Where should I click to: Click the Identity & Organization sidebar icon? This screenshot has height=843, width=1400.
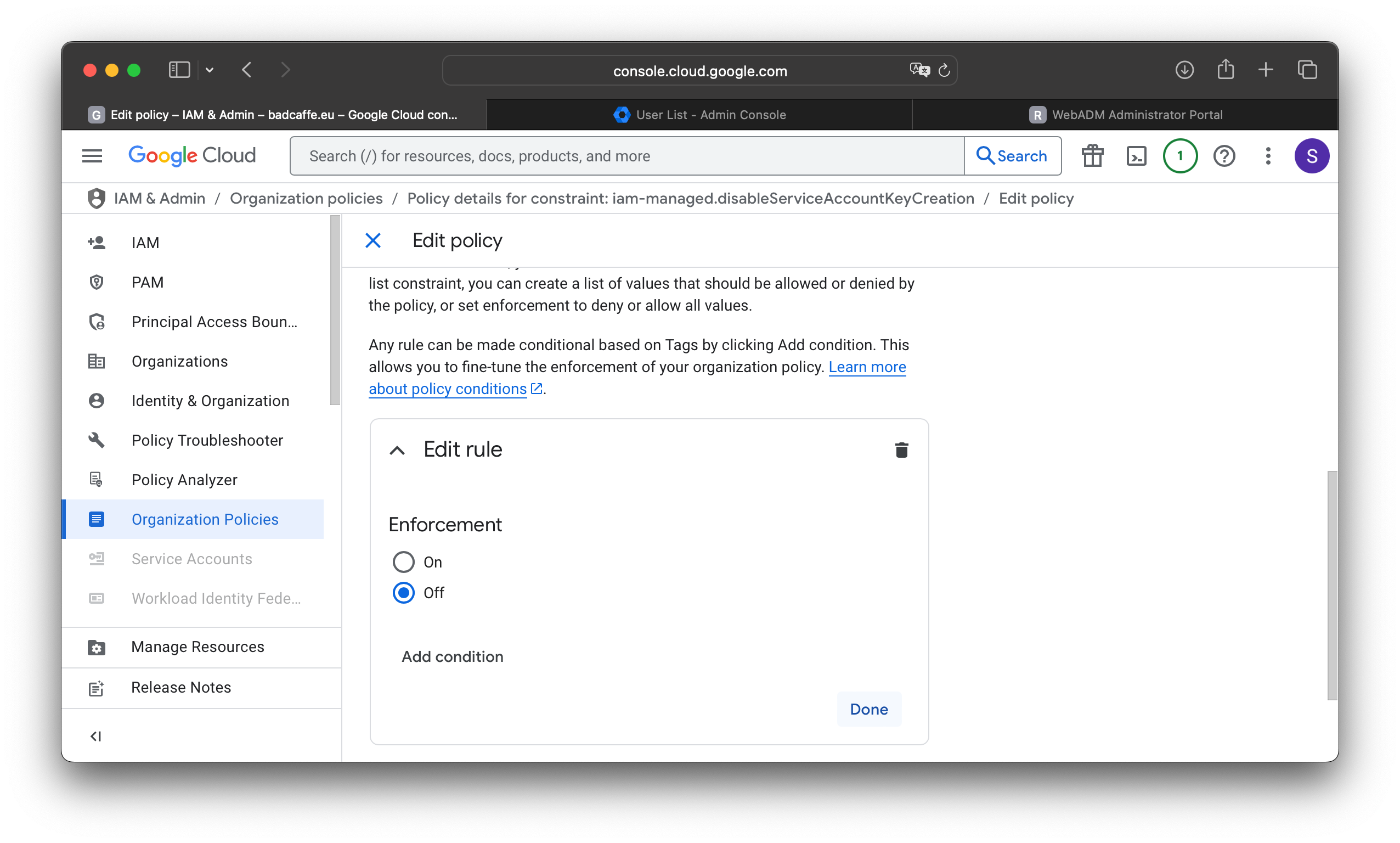[97, 401]
